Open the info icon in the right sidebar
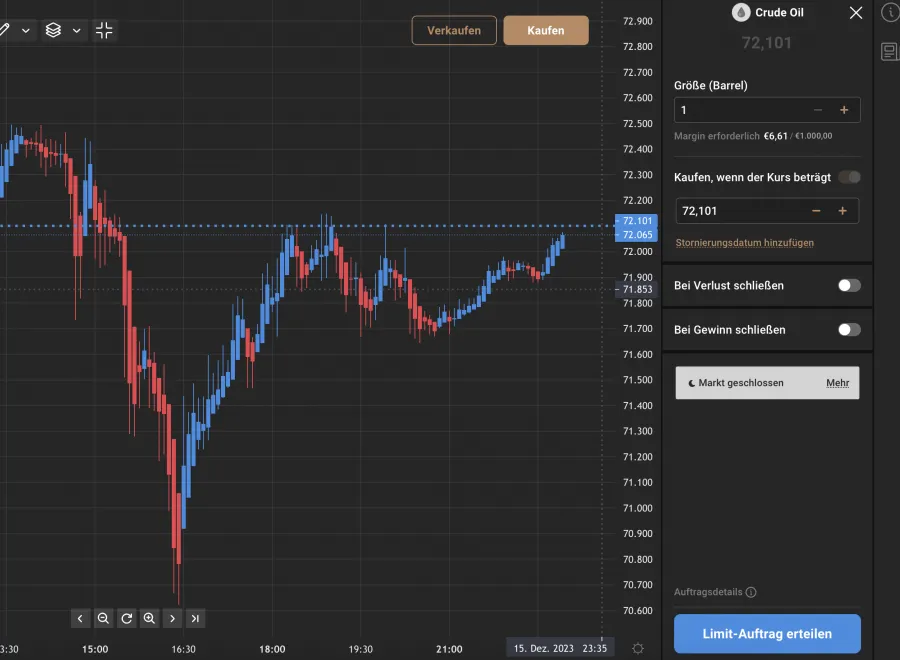900x660 pixels. [x=889, y=13]
